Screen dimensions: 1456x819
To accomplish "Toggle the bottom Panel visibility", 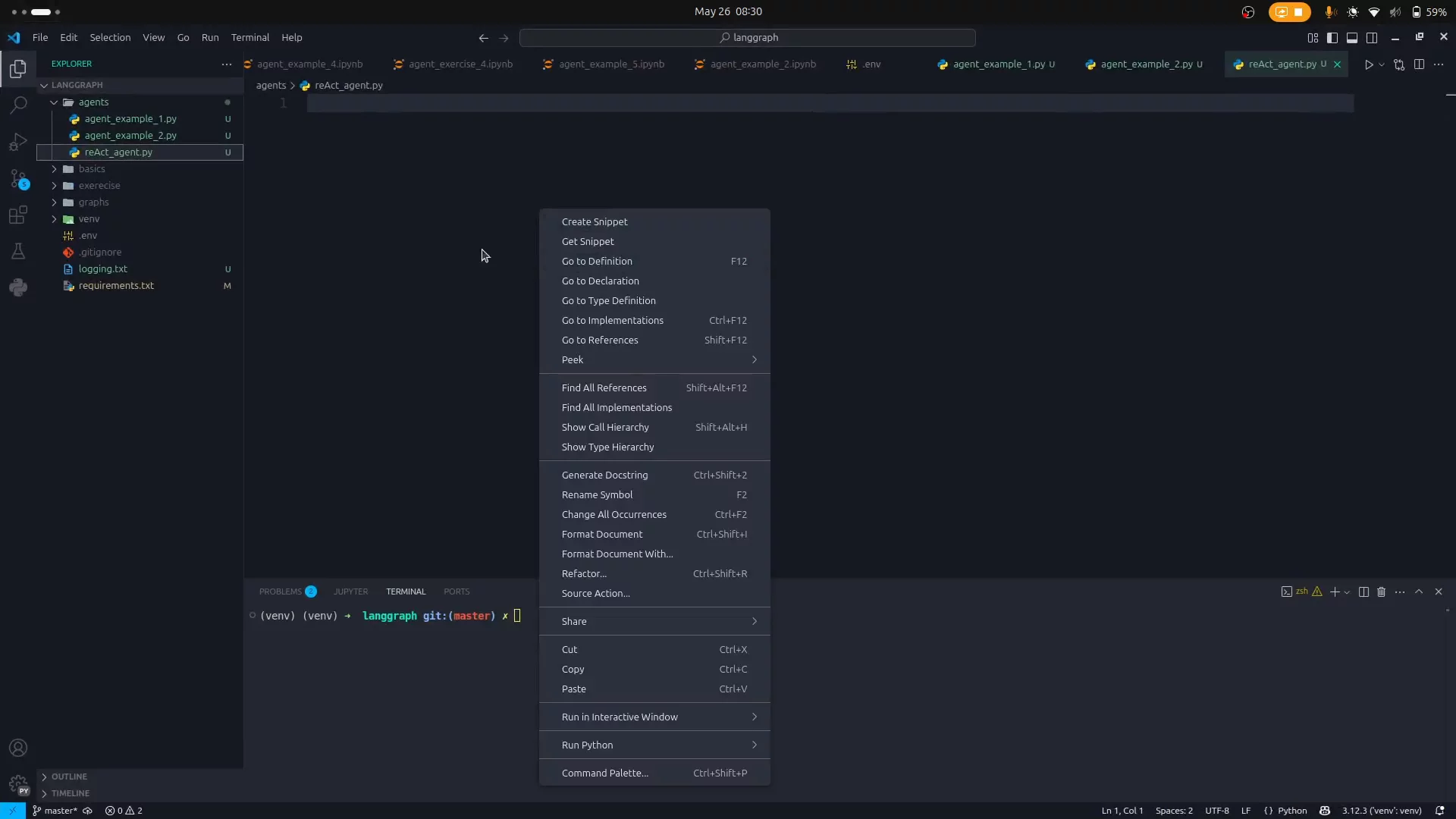I will click(x=1352, y=38).
